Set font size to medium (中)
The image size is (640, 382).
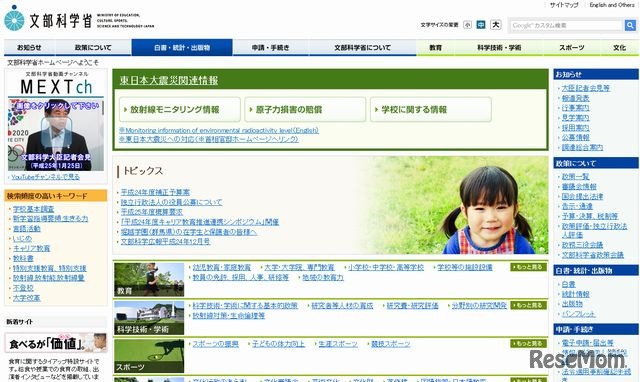coord(481,25)
